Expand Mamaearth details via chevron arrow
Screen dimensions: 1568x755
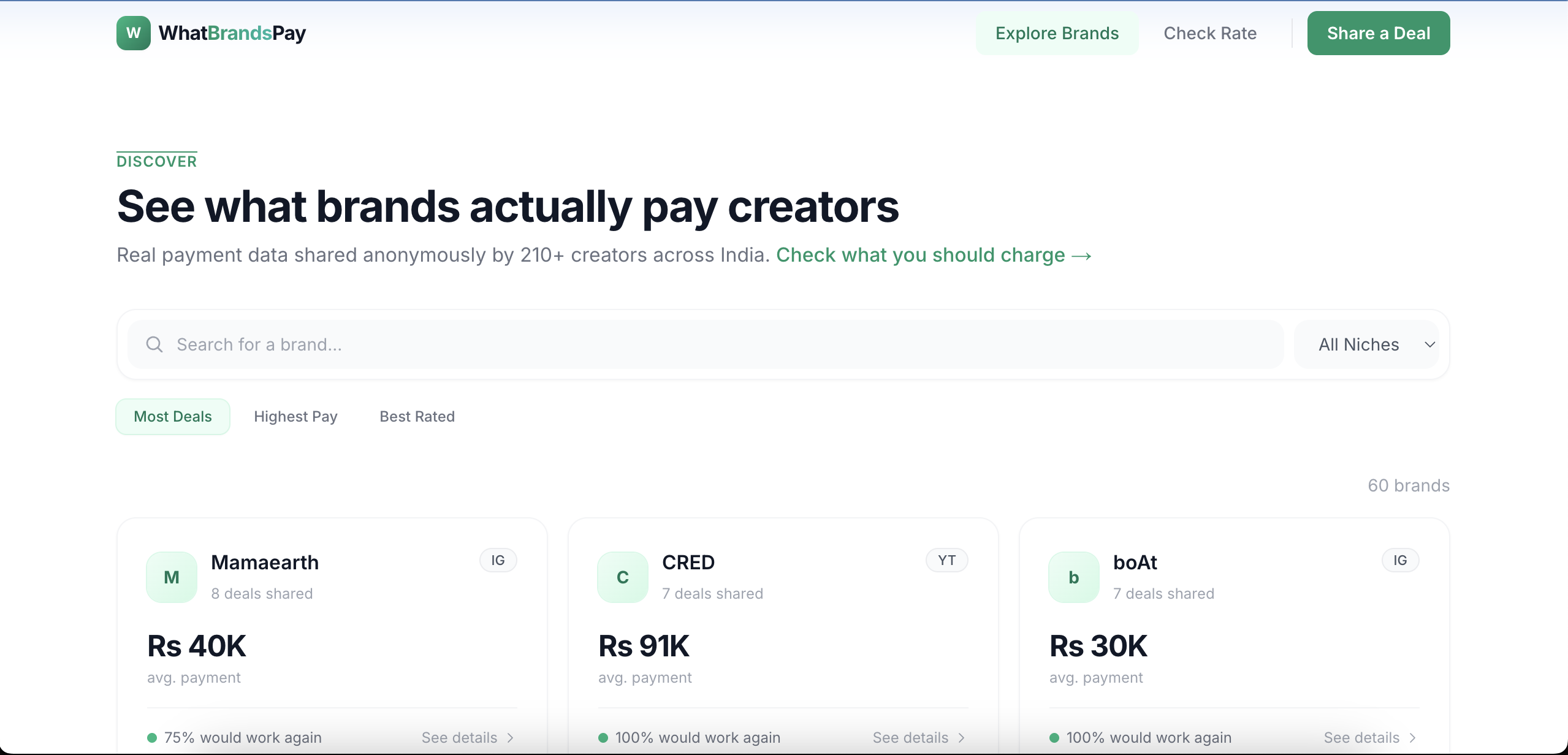click(x=511, y=737)
